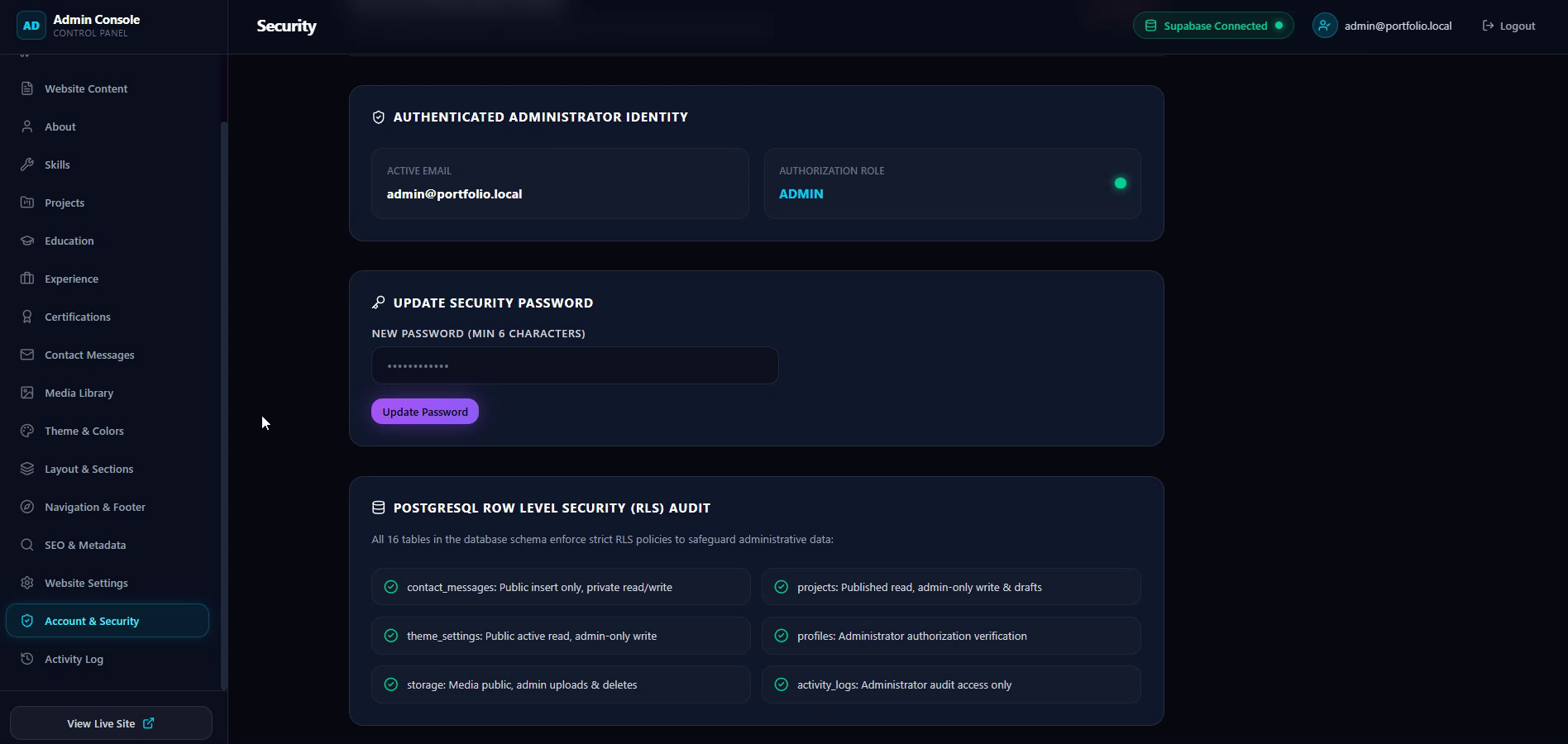The height and width of the screenshot is (744, 1568).
Task: Click the theme_settings policy entry
Action: [561, 636]
